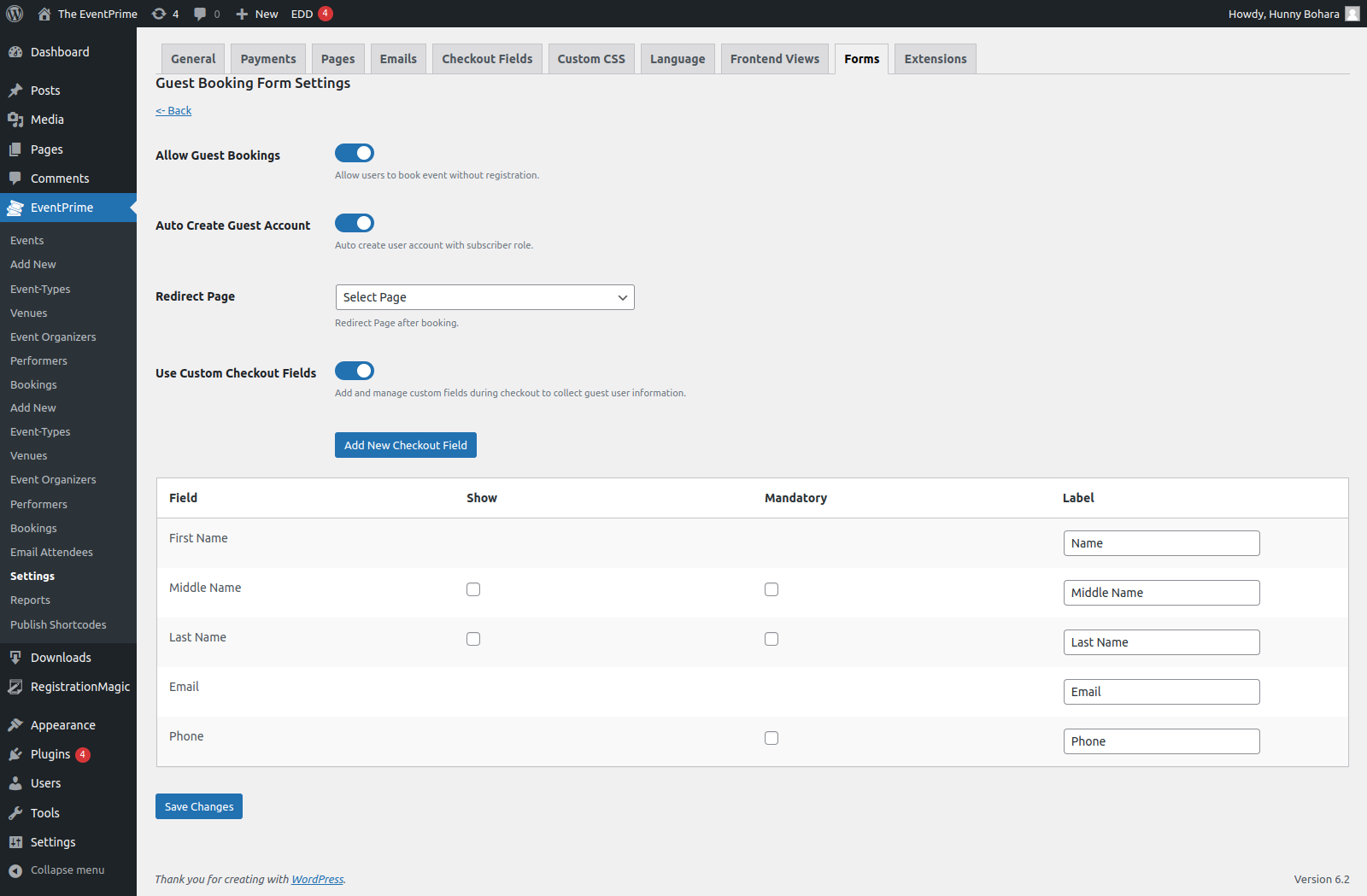Collapse the sidebar menu with arrow icon
The height and width of the screenshot is (896, 1367).
15,870
